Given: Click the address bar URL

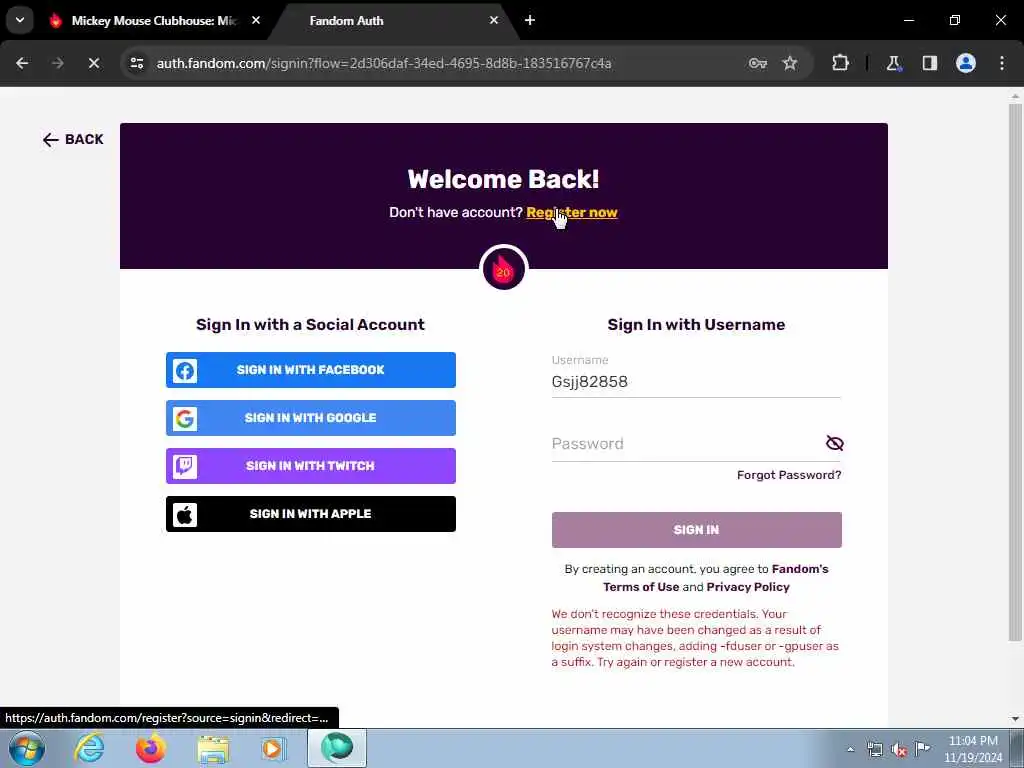Looking at the screenshot, I should (x=384, y=63).
